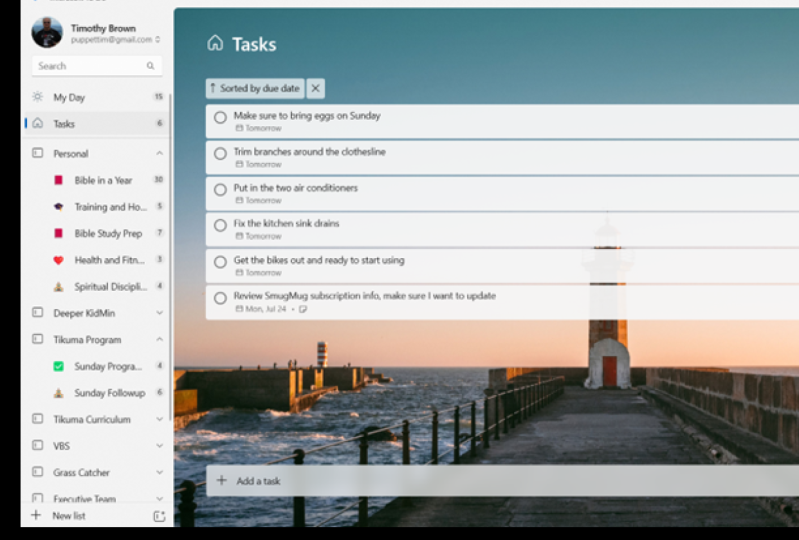Click the group icon for Tikuma Curriculum
Screen dimensions: 799x540
click(38, 419)
